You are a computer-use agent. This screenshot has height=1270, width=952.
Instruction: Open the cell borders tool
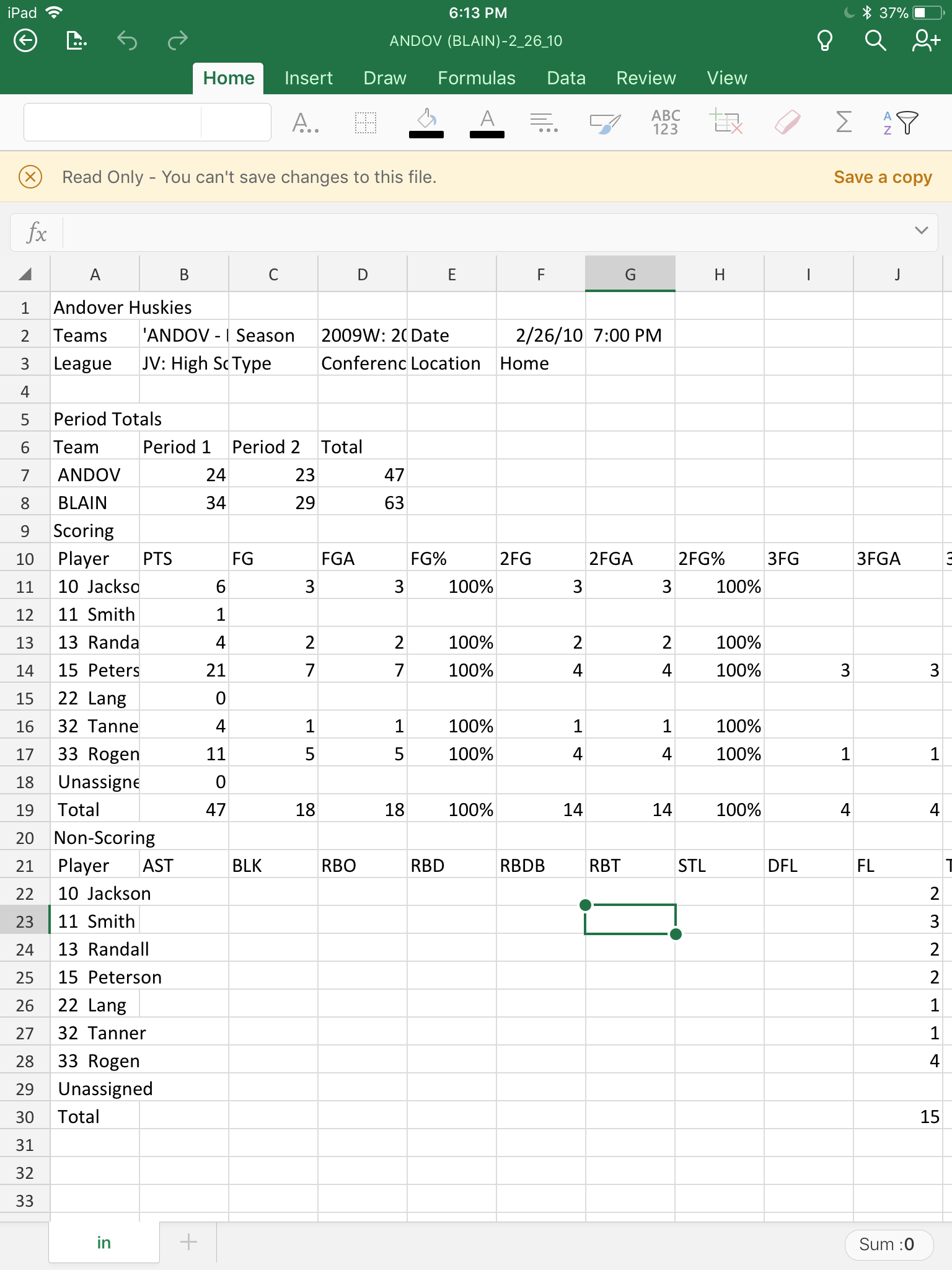(x=365, y=123)
